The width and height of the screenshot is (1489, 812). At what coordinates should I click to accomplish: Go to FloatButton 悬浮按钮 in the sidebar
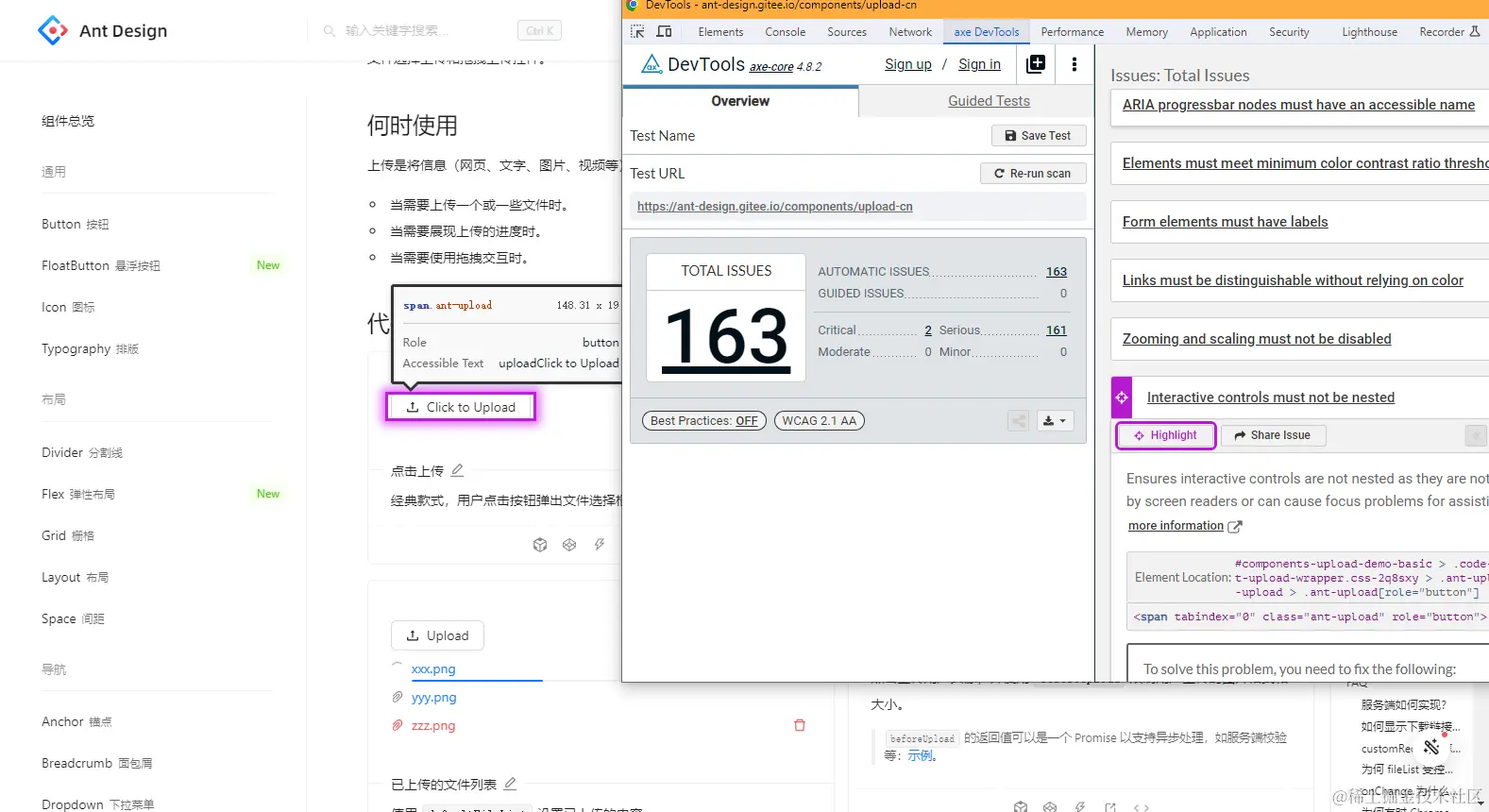[x=101, y=265]
